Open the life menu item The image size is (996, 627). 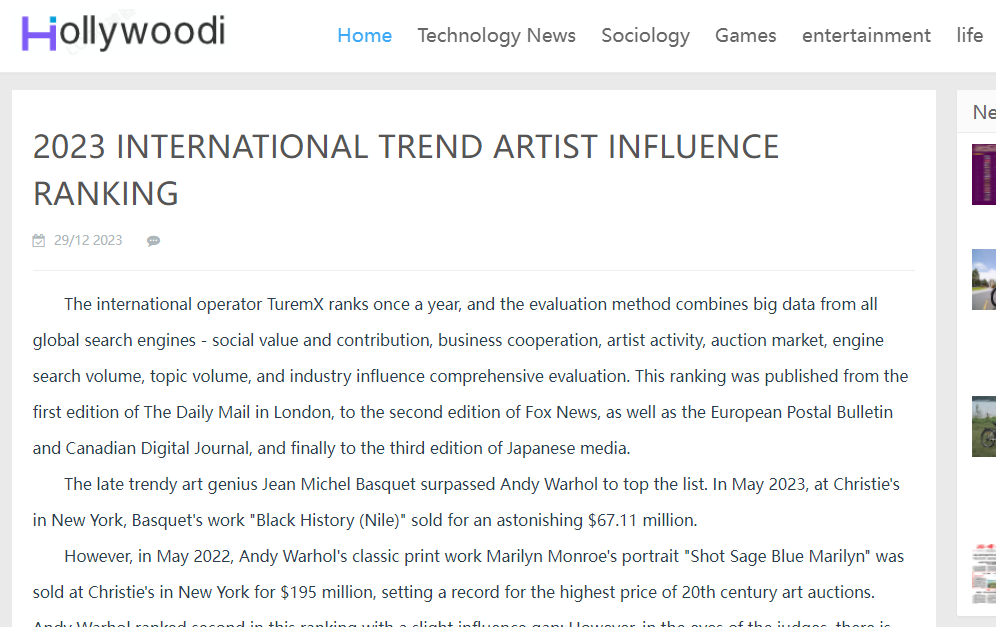(x=970, y=36)
